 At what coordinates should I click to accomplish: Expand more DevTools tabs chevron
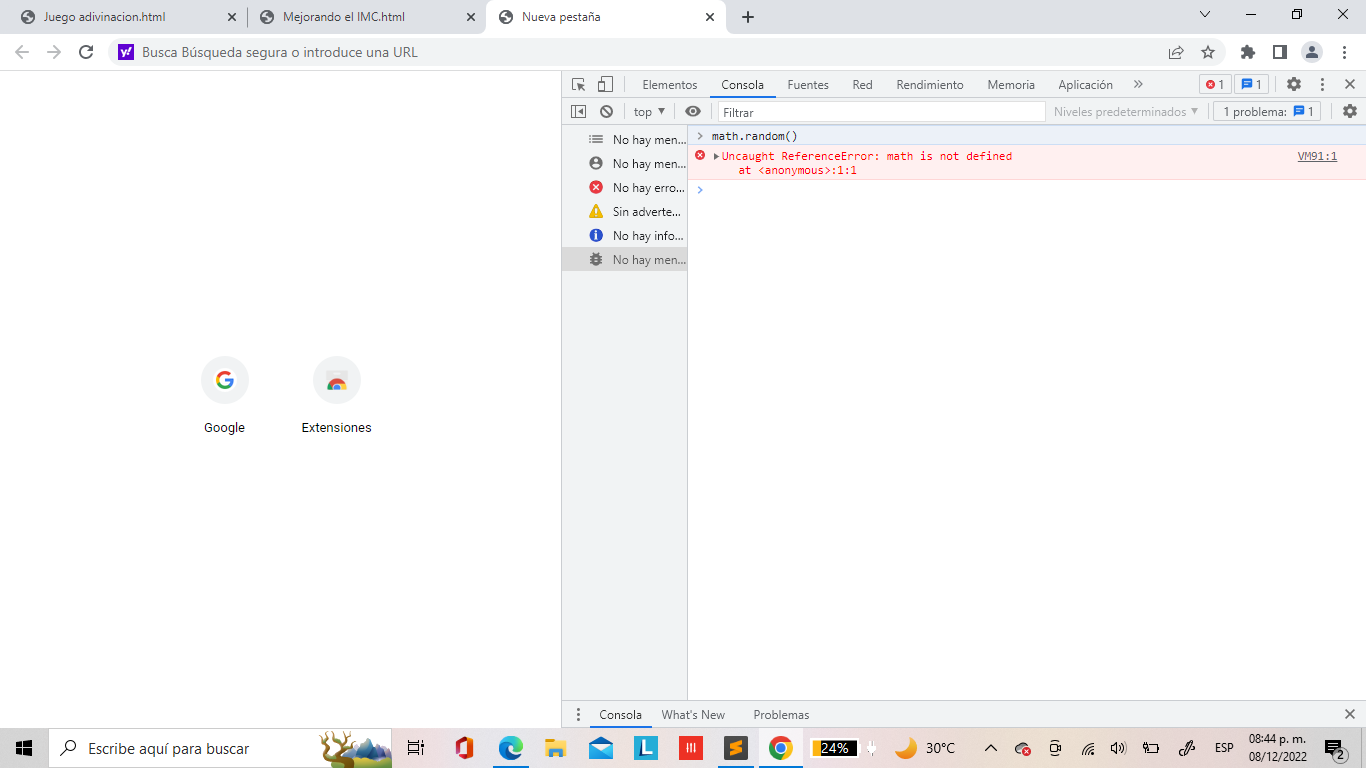tap(1138, 85)
